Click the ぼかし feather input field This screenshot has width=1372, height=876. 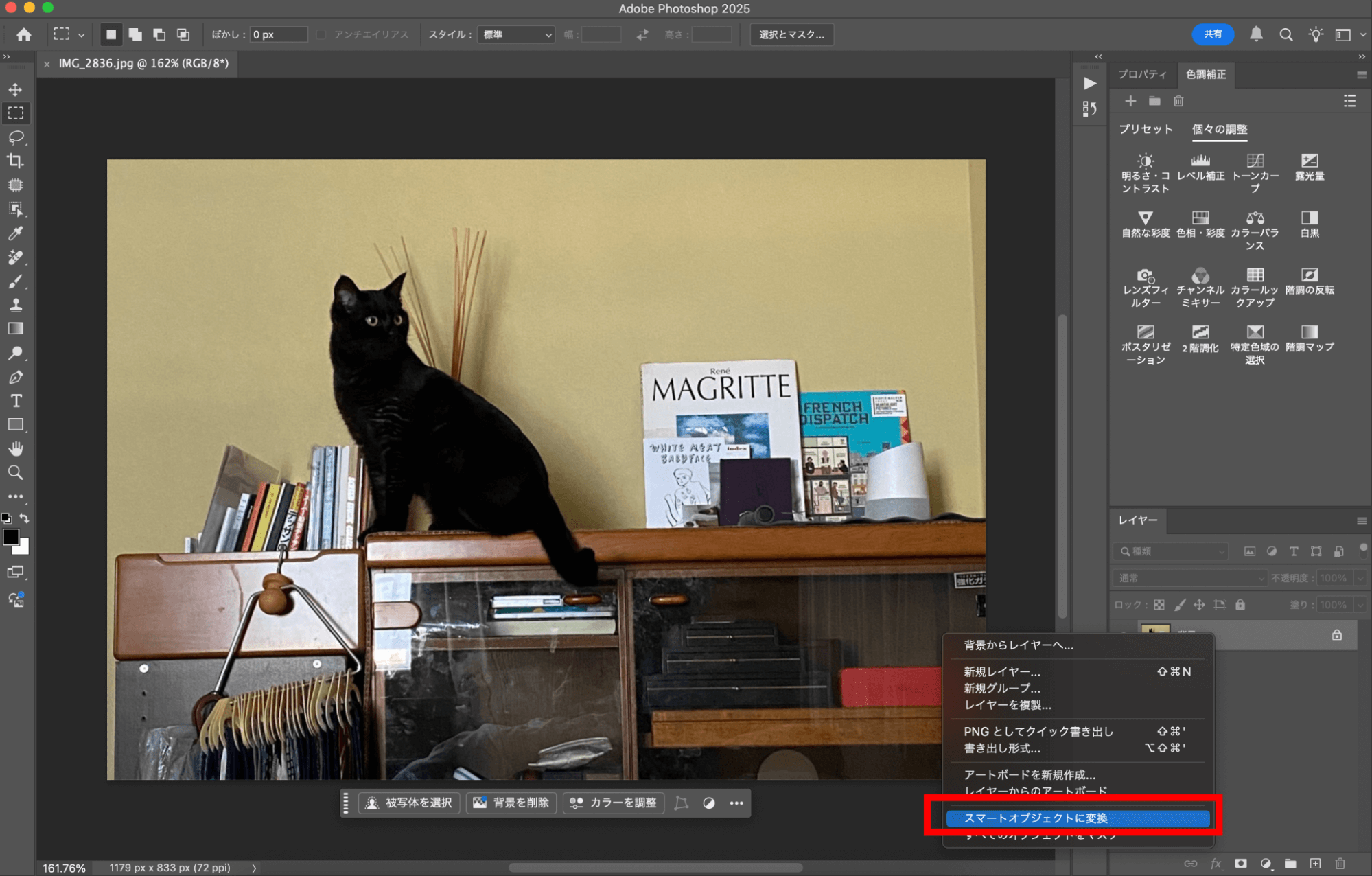[278, 34]
